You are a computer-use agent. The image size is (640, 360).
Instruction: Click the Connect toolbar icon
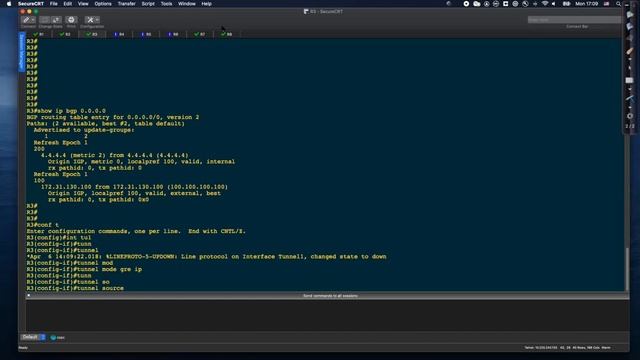point(27,20)
